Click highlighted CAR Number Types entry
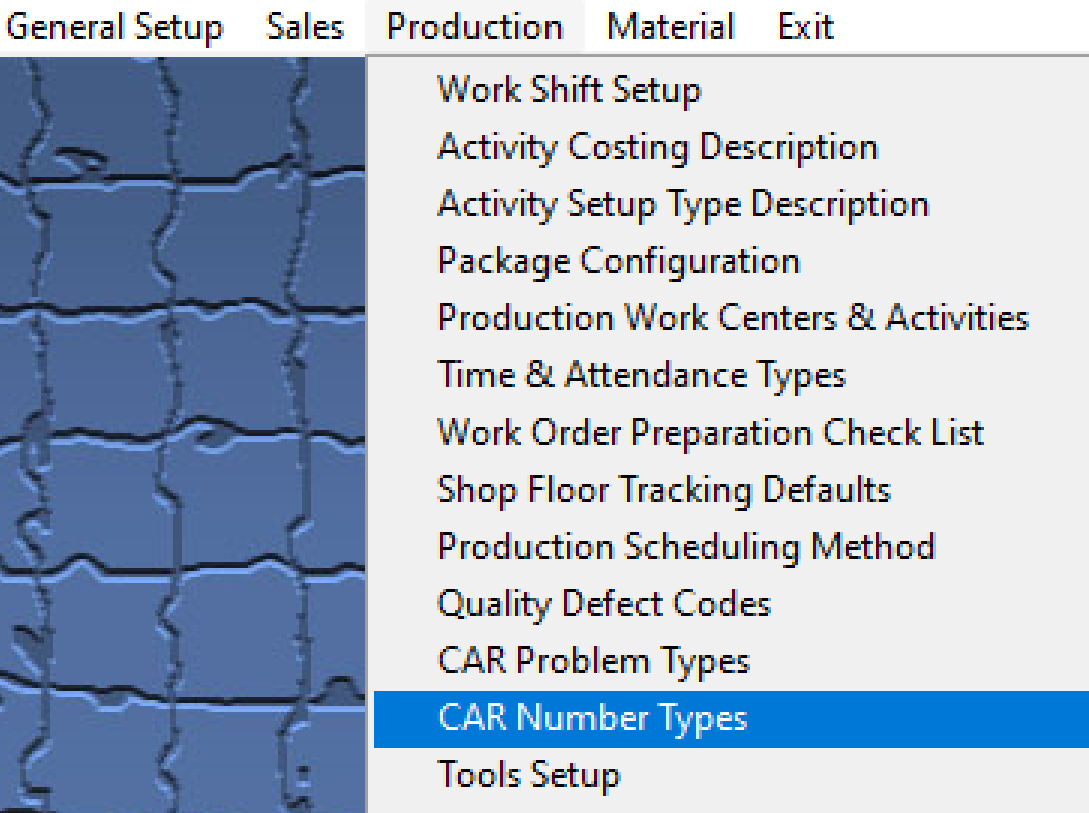This screenshot has width=1089, height=813. pos(731,719)
